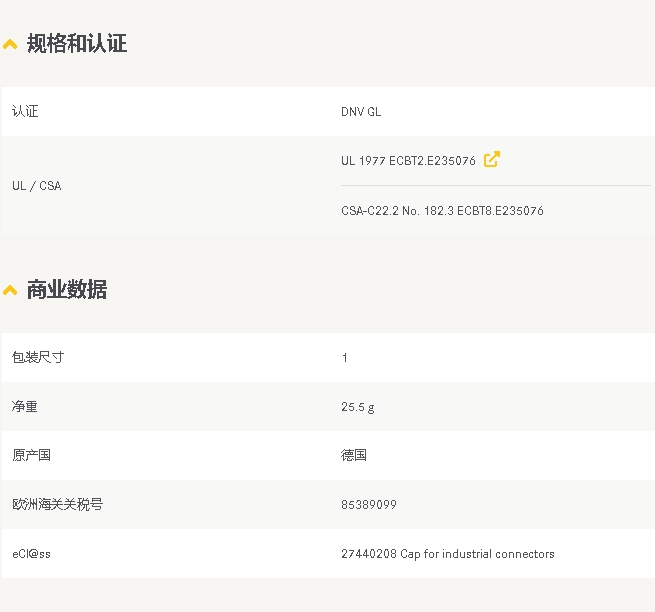The image size is (655, 612).
Task: Collapse the 商业数据 section chevron
Action: [10, 290]
